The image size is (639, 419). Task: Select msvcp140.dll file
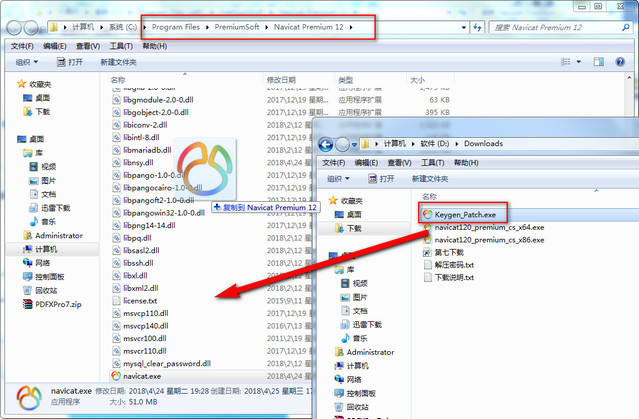140,326
